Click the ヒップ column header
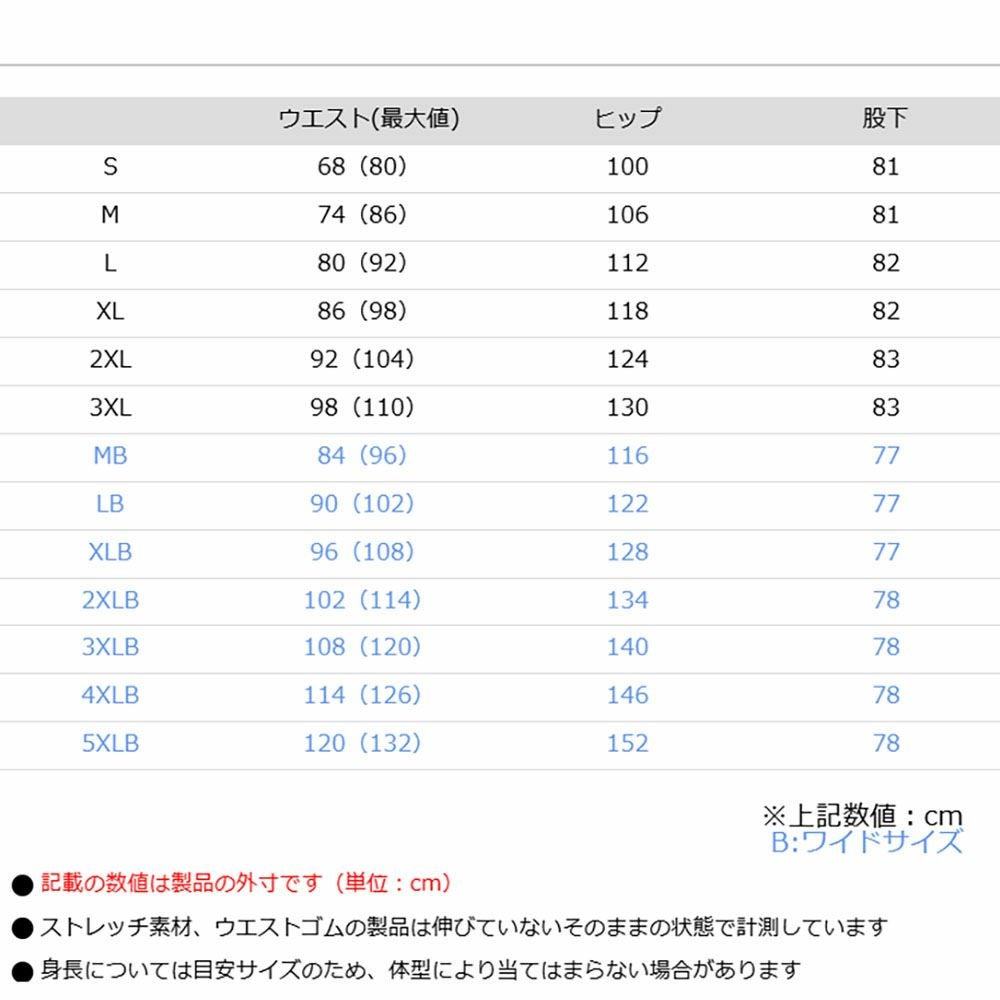 coord(628,119)
